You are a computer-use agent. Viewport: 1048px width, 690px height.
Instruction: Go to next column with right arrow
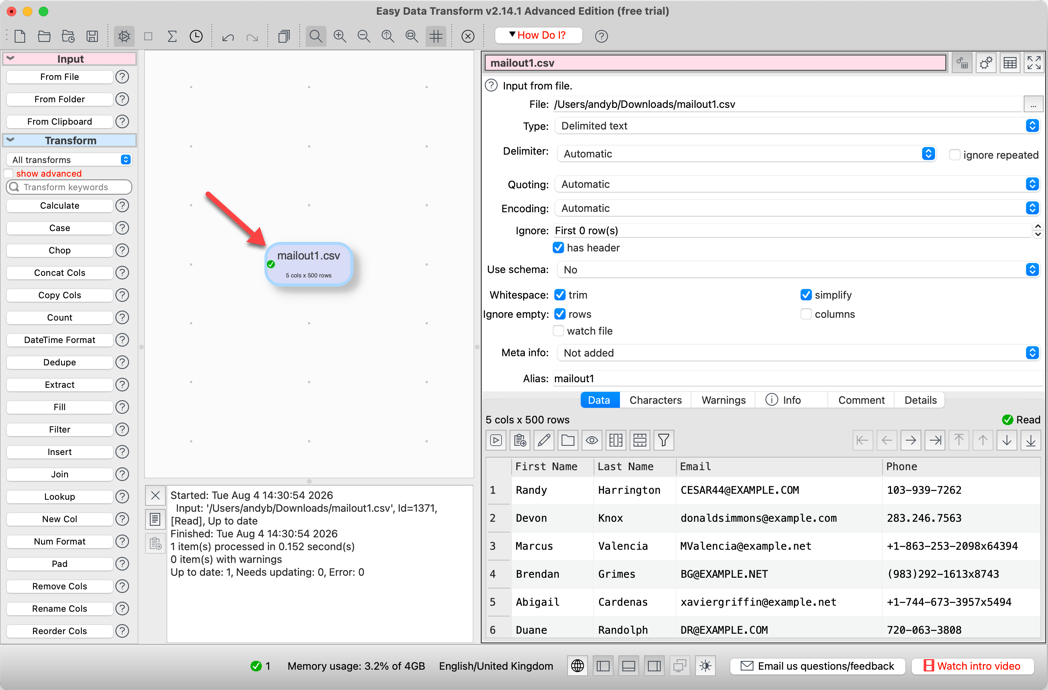coord(910,440)
